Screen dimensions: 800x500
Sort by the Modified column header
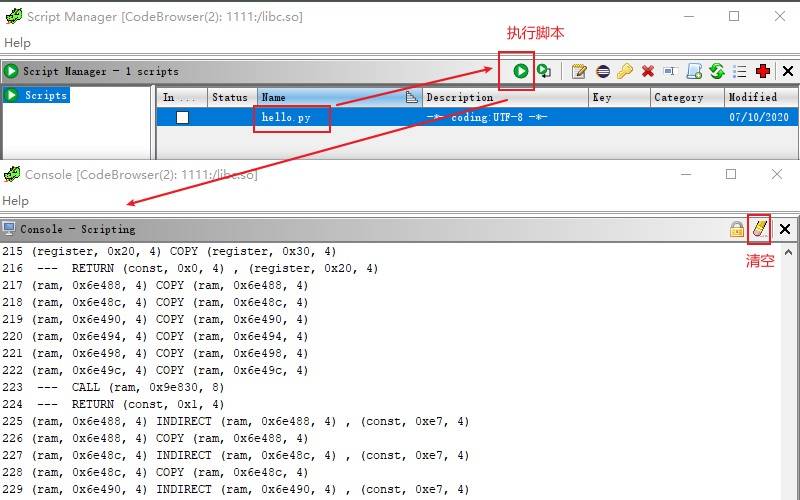coord(761,97)
